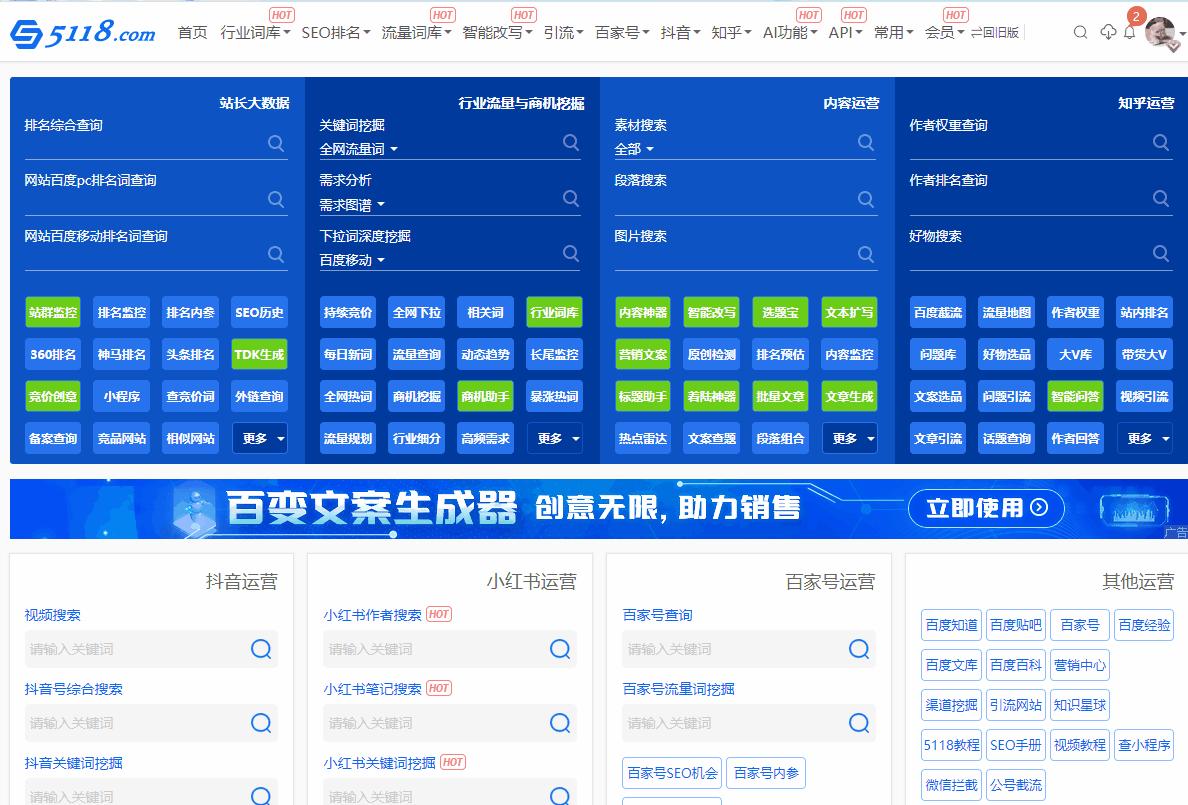Click the 行业词库 green tool button
The height and width of the screenshot is (805, 1188).
(x=555, y=312)
